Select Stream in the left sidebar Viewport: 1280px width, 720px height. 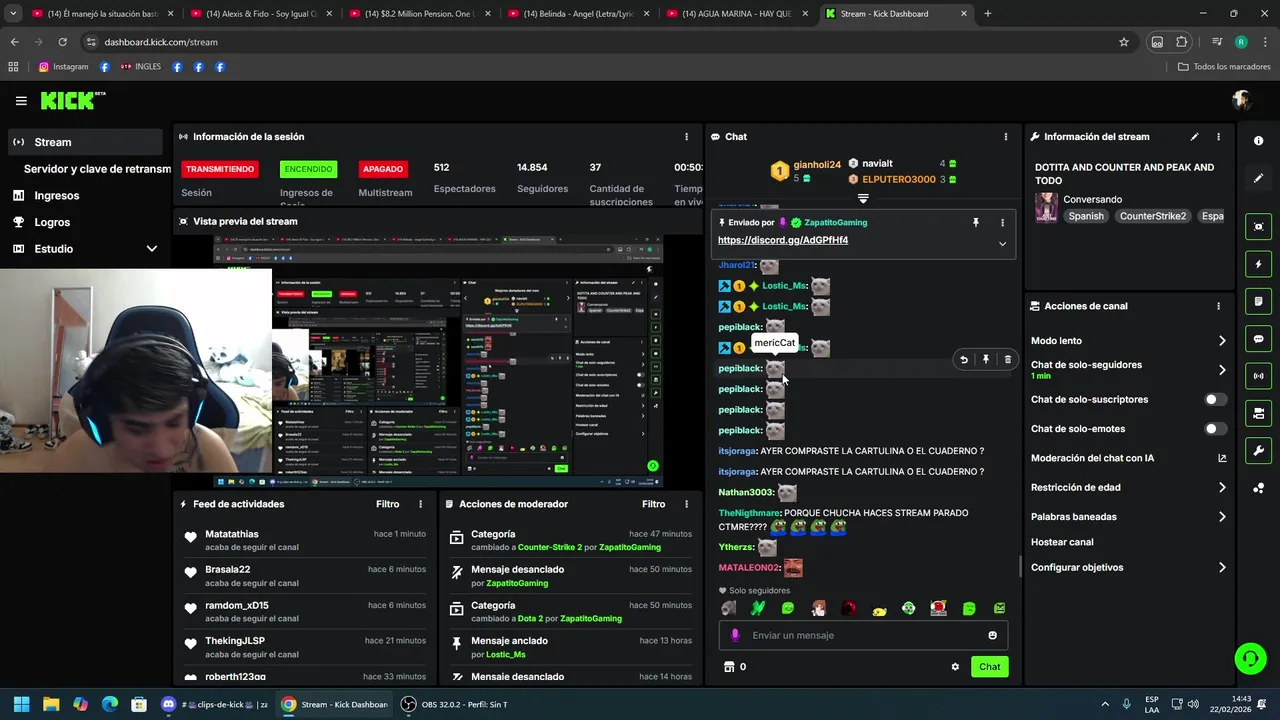tap(84, 142)
